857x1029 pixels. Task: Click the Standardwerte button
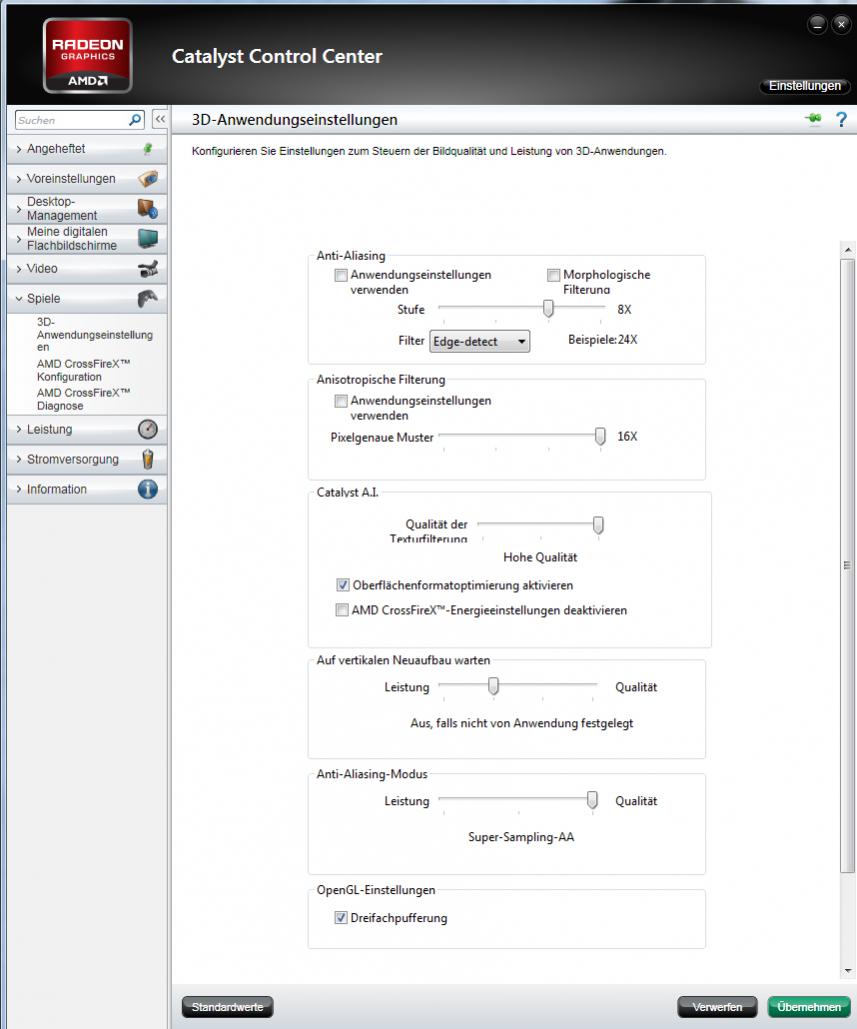228,1007
